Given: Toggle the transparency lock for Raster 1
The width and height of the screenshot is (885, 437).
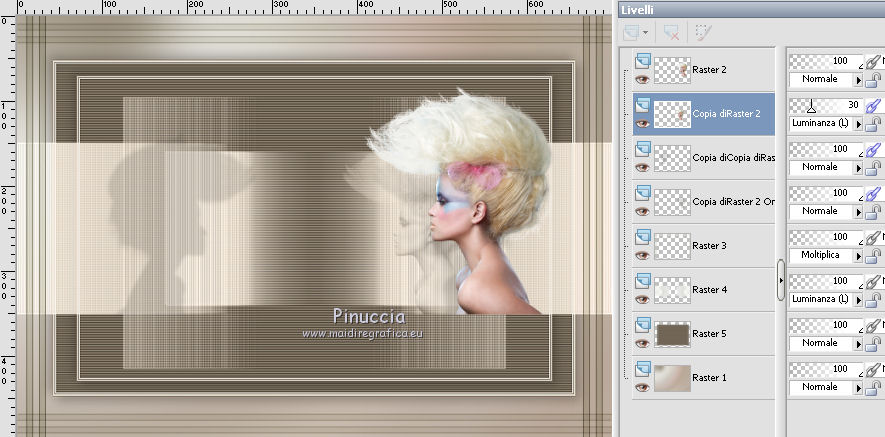Looking at the screenshot, I should point(873,388).
